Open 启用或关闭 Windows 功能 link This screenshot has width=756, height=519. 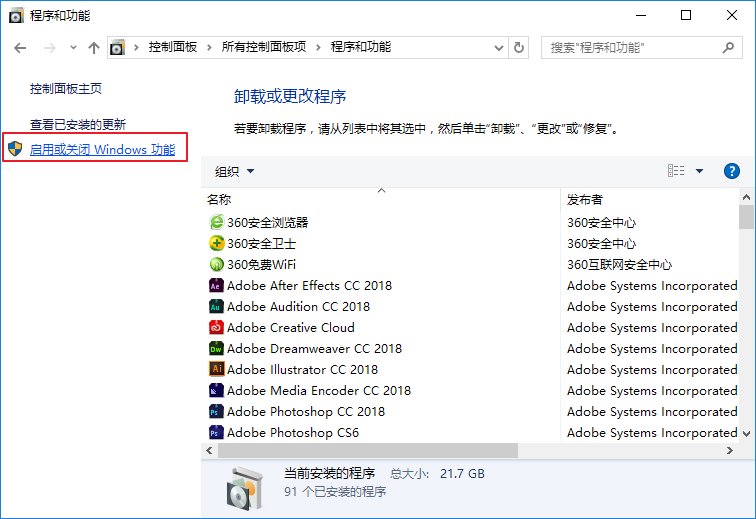pos(102,150)
